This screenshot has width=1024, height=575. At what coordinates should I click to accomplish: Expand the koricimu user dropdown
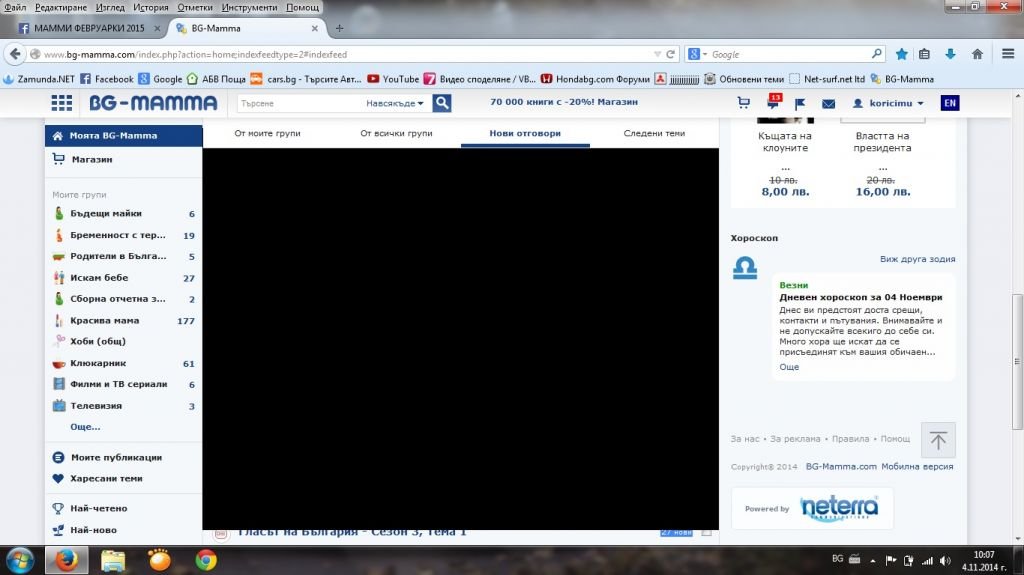pos(888,103)
